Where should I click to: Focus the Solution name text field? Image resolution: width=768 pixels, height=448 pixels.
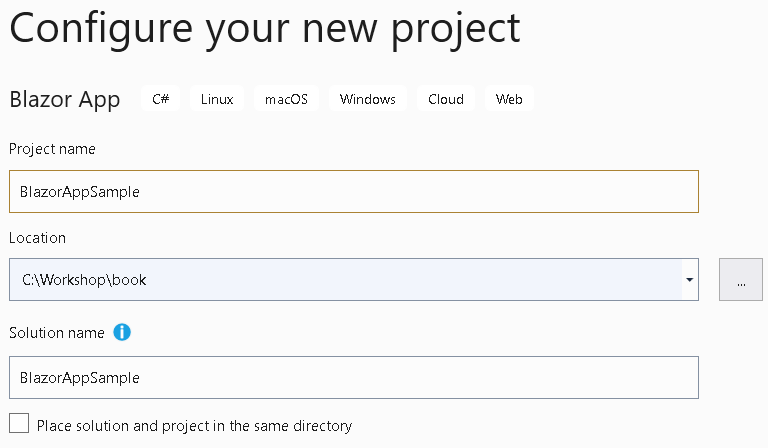[x=353, y=378]
